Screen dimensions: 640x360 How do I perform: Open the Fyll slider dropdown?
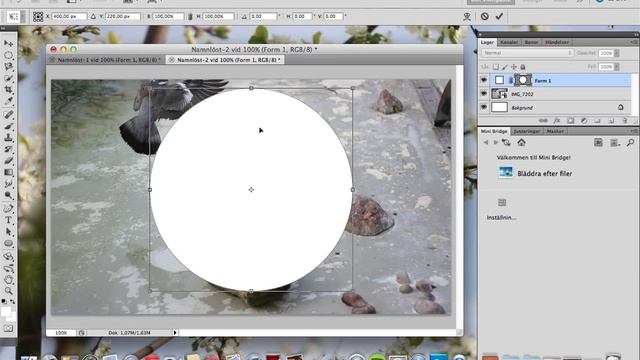pos(617,67)
